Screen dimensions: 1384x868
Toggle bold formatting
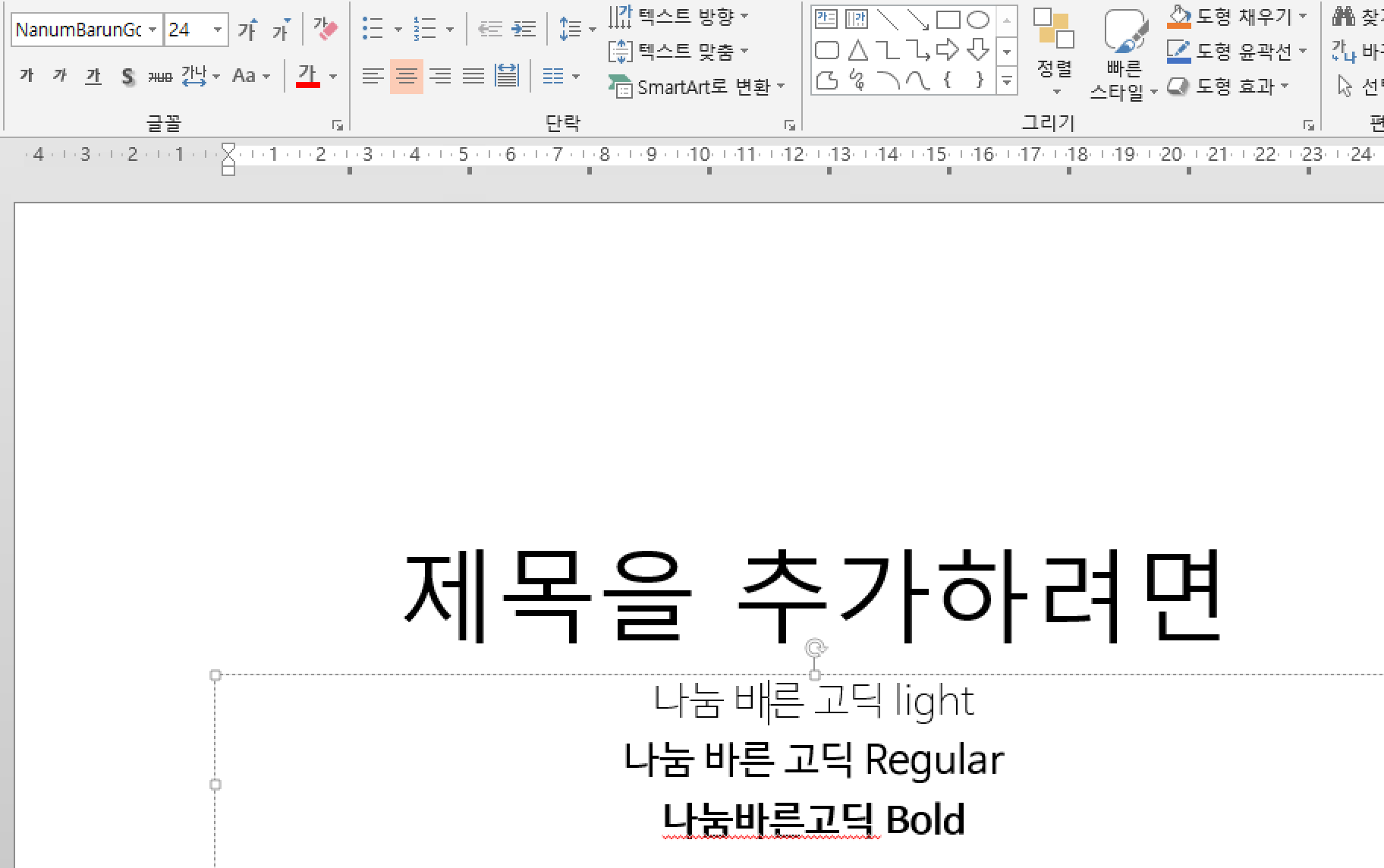point(27,76)
